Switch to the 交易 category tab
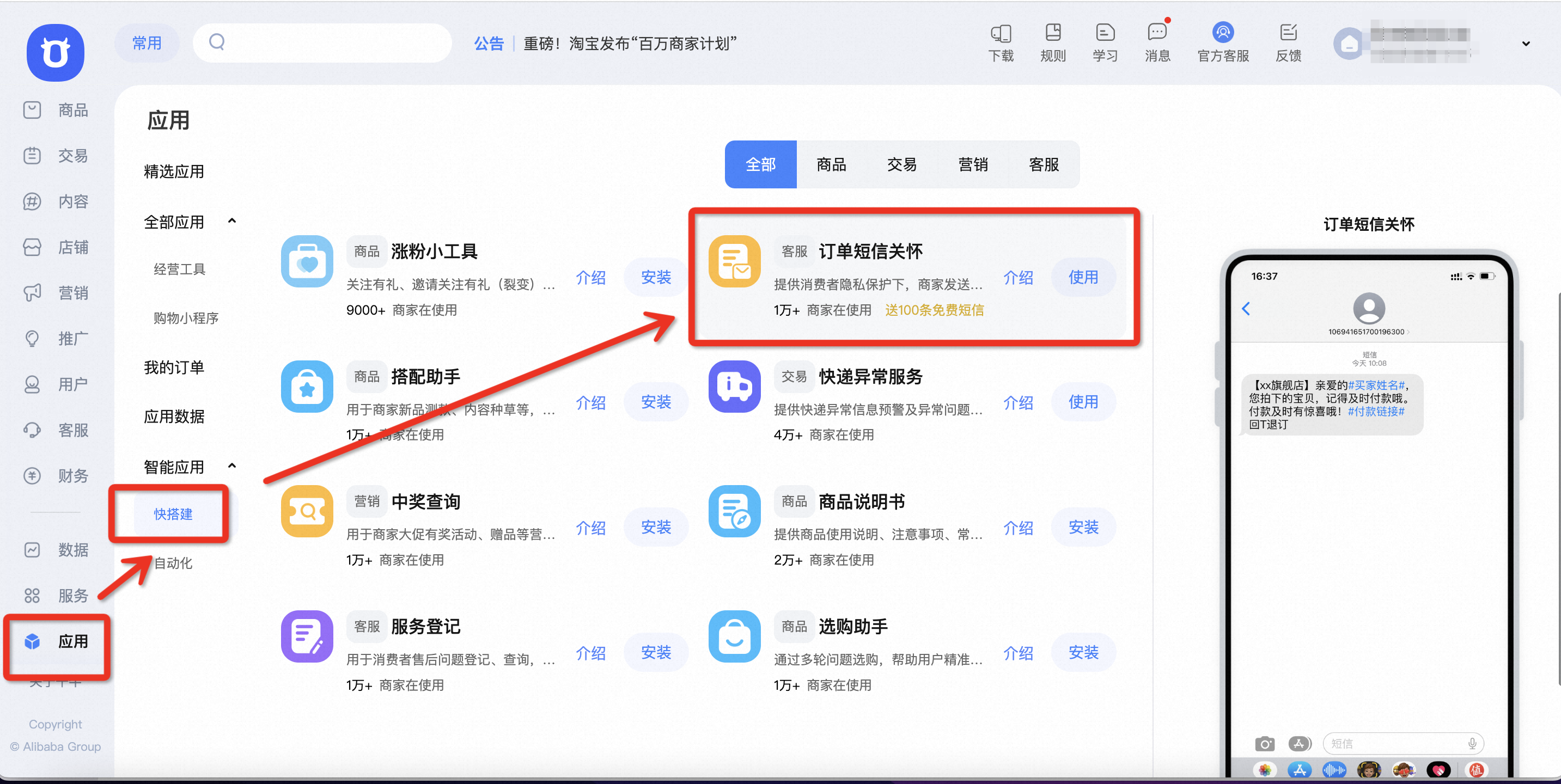Screen dimensions: 1561x784 (x=902, y=164)
